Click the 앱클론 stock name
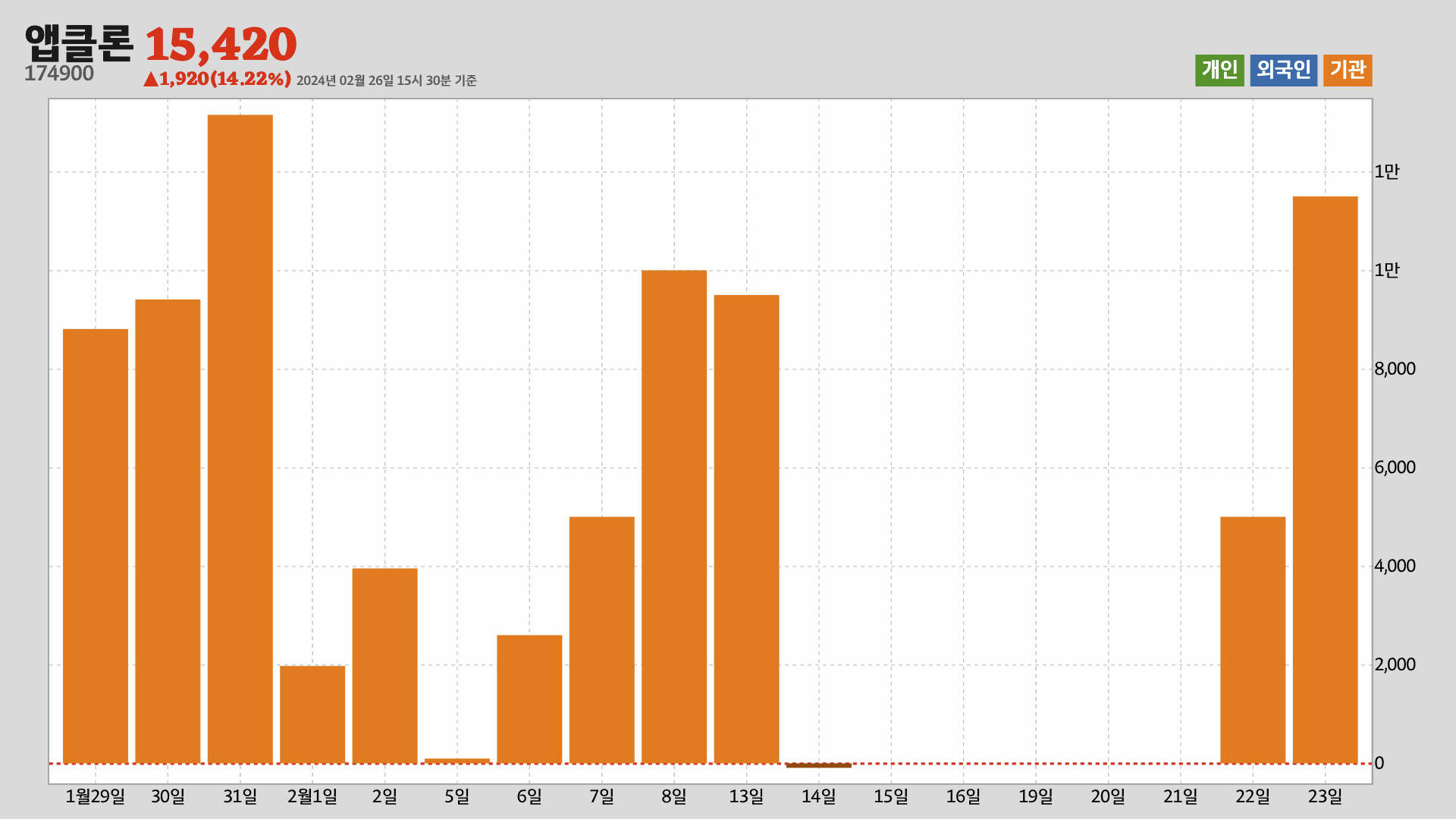Screen dimensions: 1456x819 pyautogui.click(x=79, y=43)
